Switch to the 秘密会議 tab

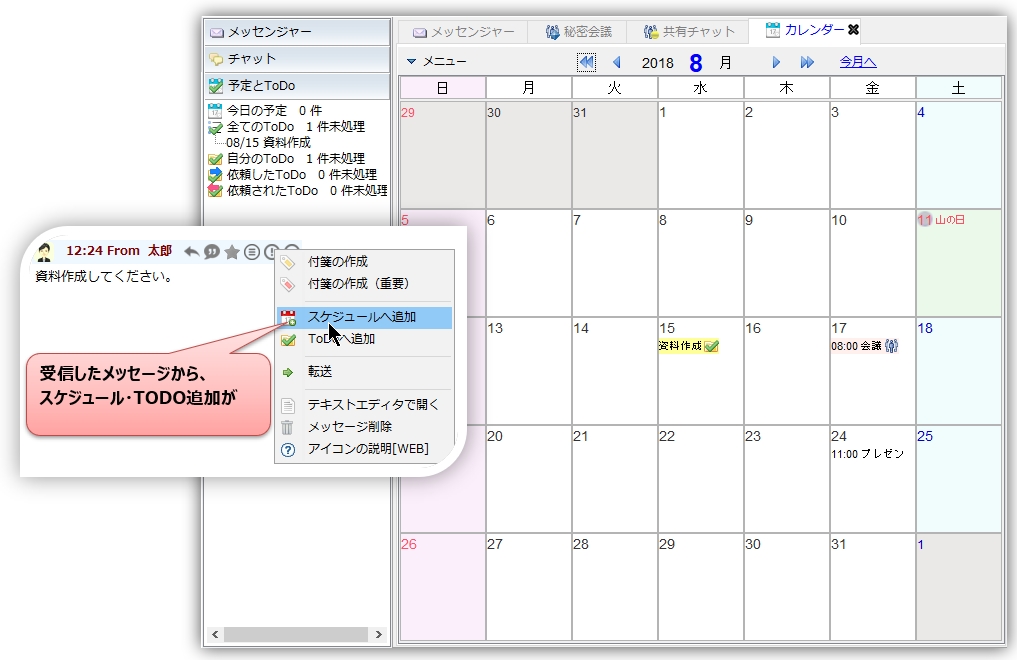(x=578, y=32)
